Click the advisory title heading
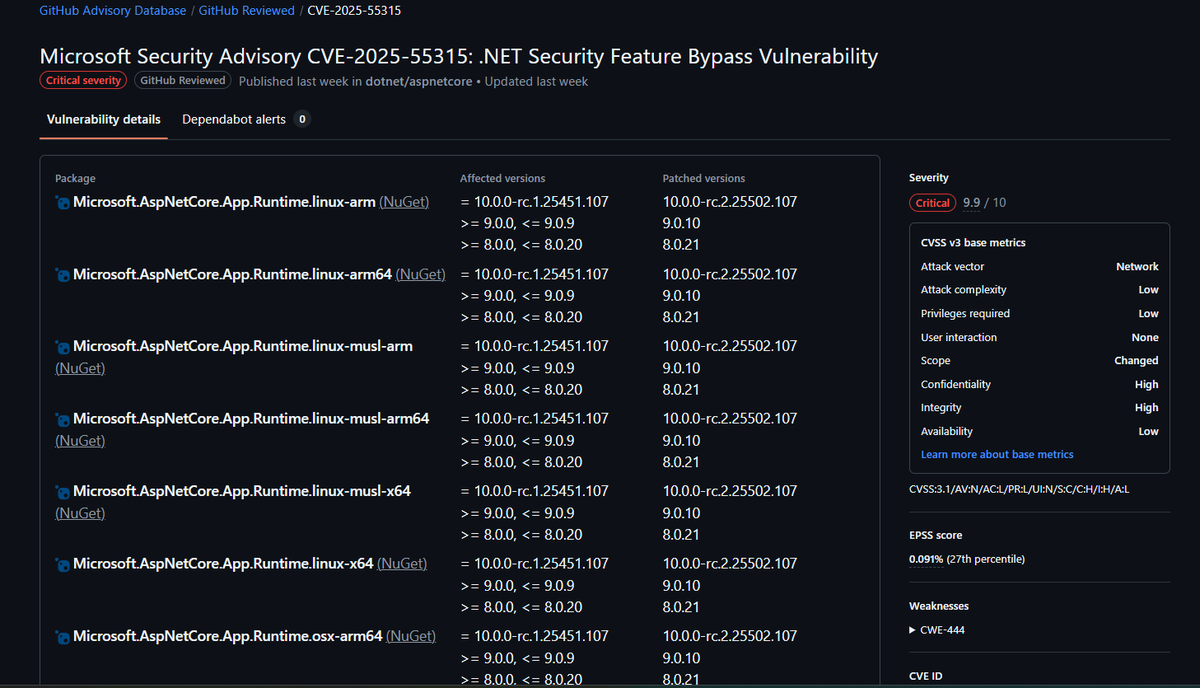 (x=459, y=56)
